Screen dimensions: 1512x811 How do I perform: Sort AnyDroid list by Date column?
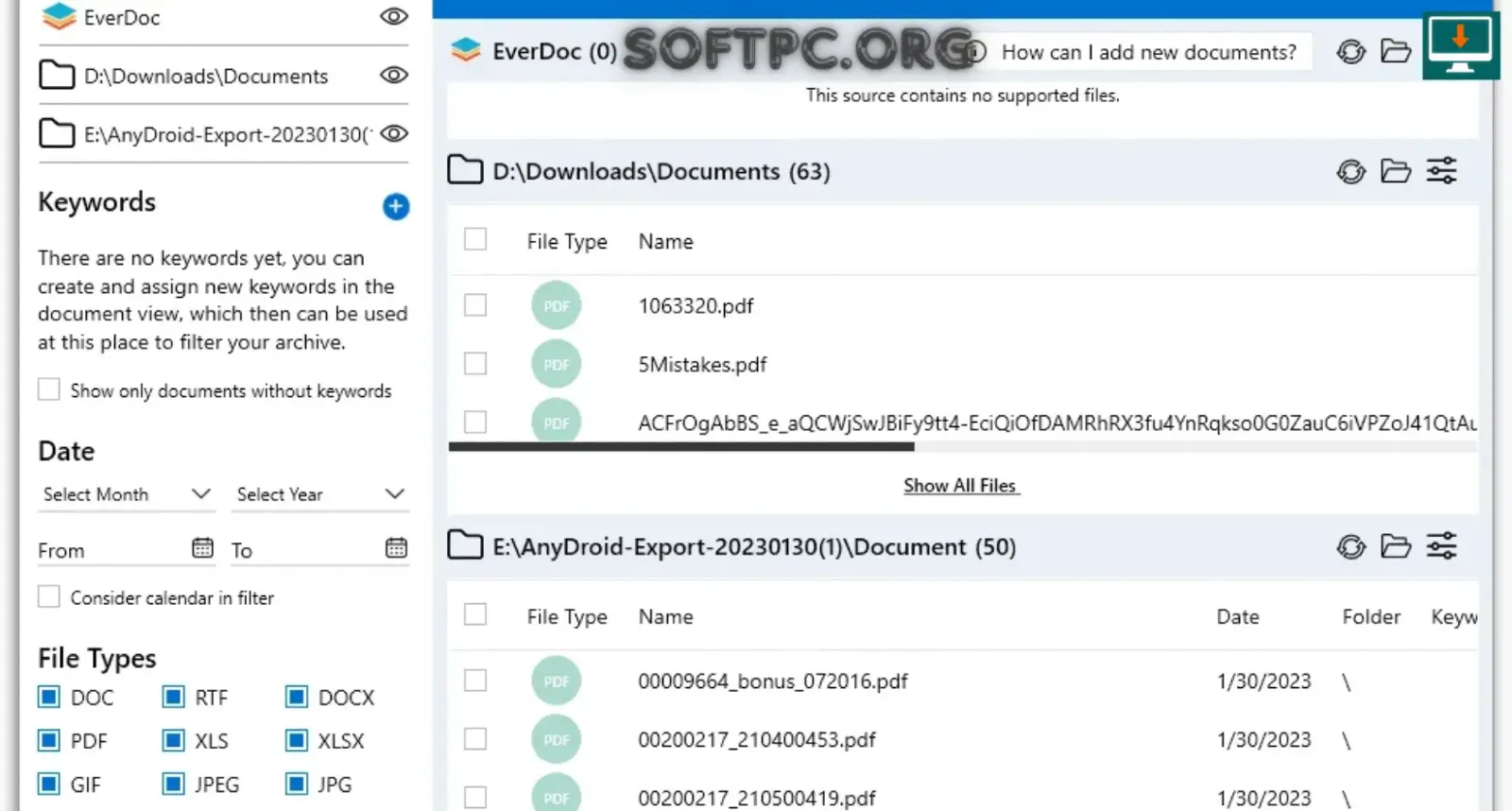[x=1238, y=617]
